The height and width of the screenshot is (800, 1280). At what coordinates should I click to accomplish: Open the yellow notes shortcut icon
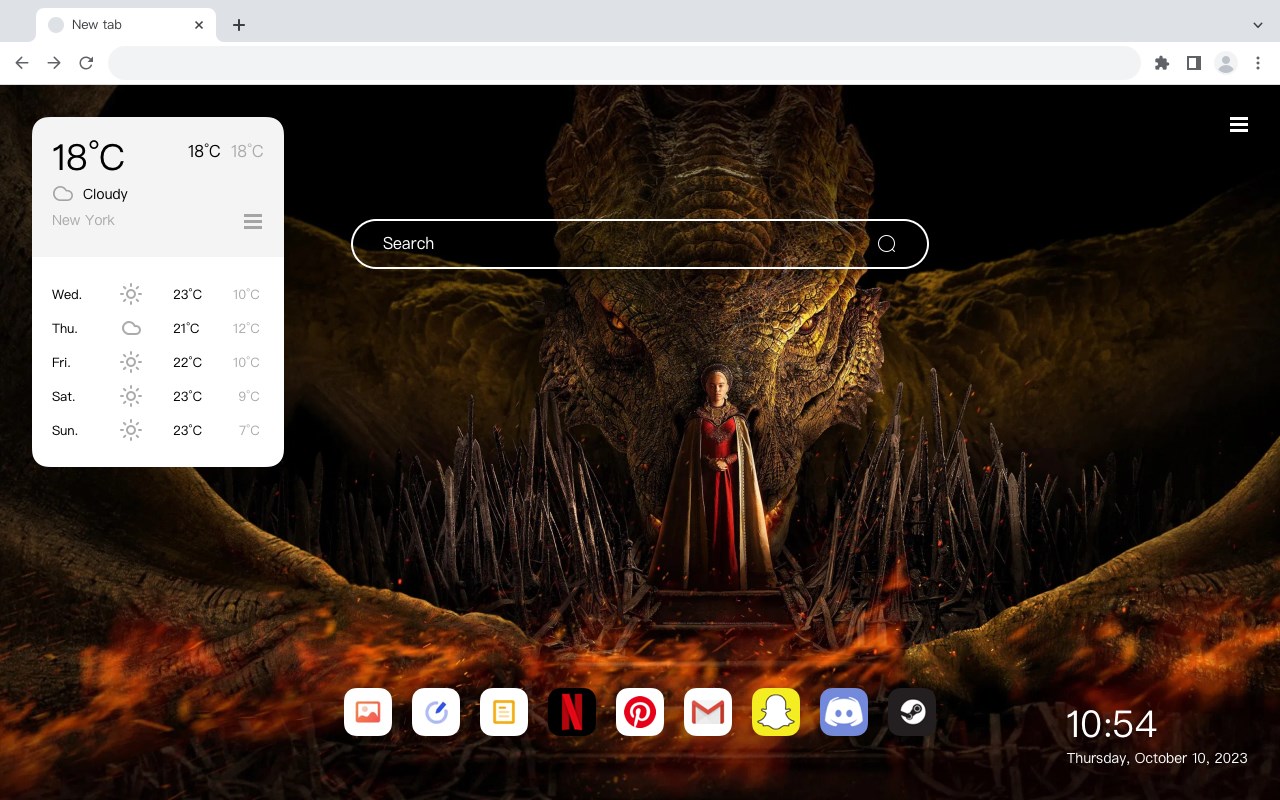coord(504,712)
